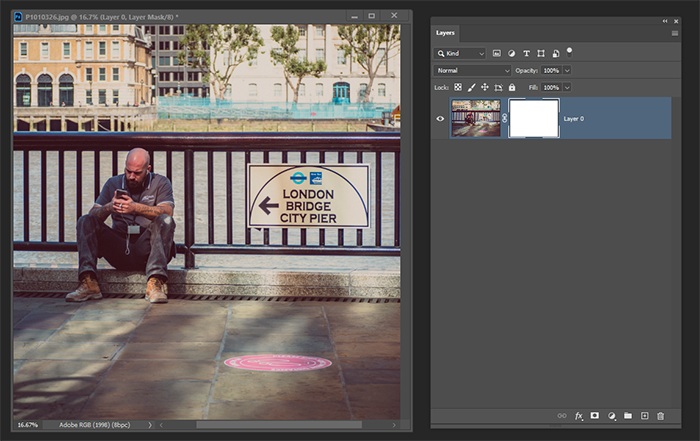The height and width of the screenshot is (441, 700).
Task: Add a layer style with fx
Action: (x=579, y=416)
